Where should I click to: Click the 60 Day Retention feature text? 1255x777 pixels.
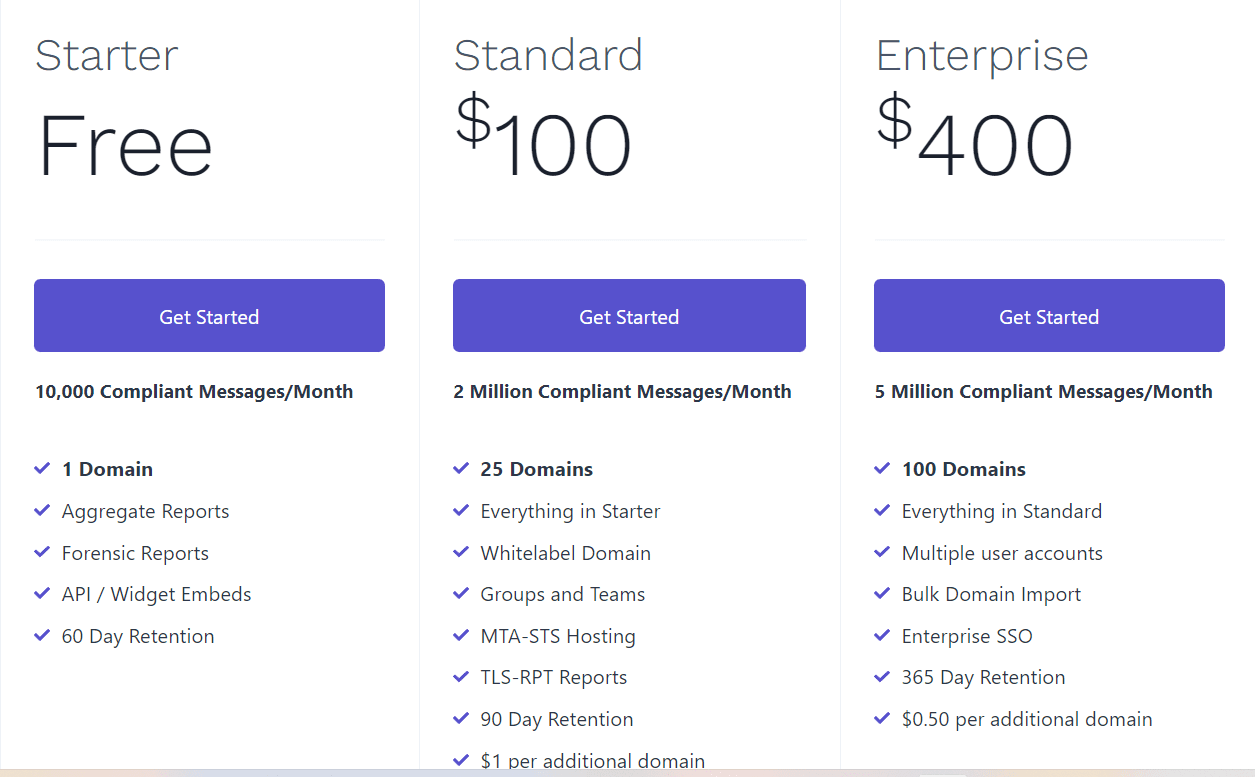tap(137, 635)
